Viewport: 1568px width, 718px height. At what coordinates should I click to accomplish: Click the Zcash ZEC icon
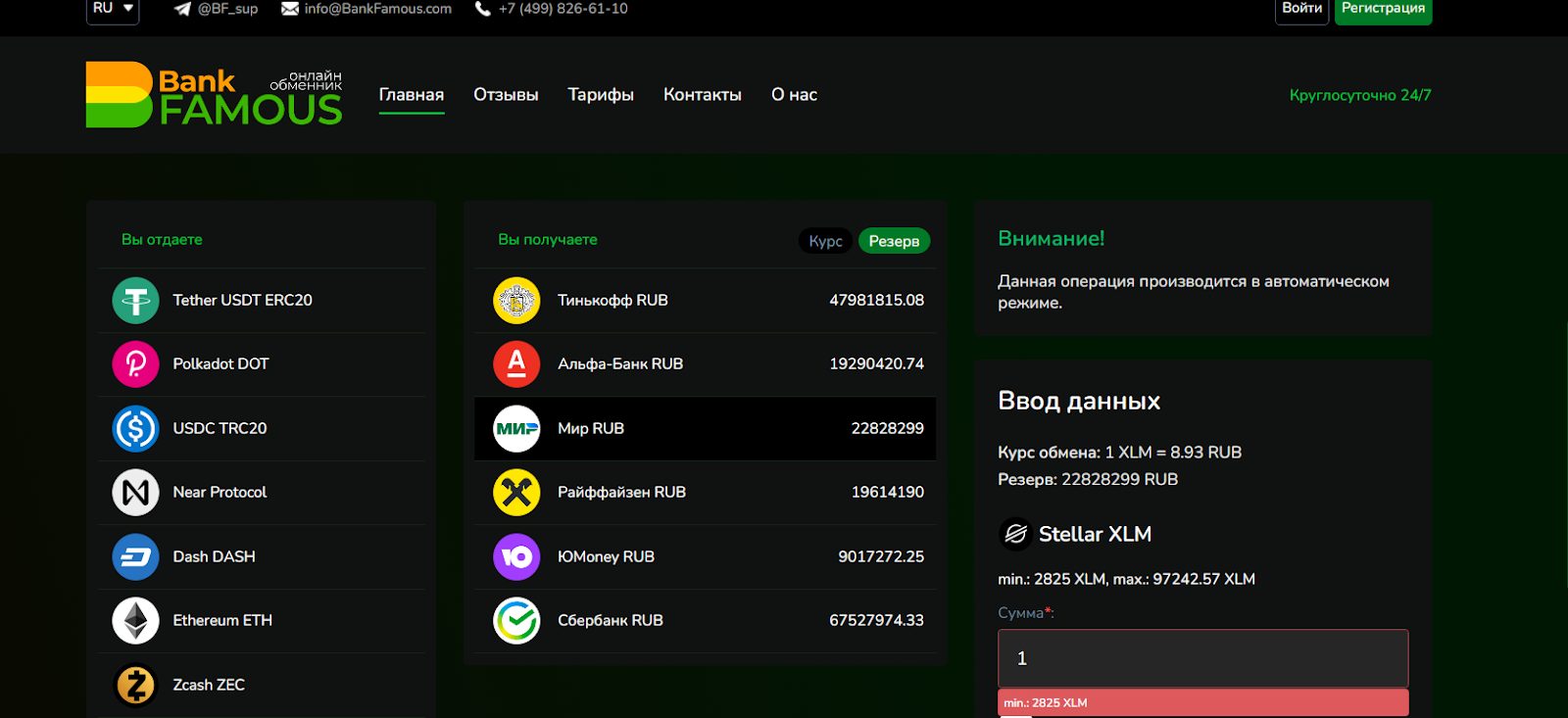[135, 686]
